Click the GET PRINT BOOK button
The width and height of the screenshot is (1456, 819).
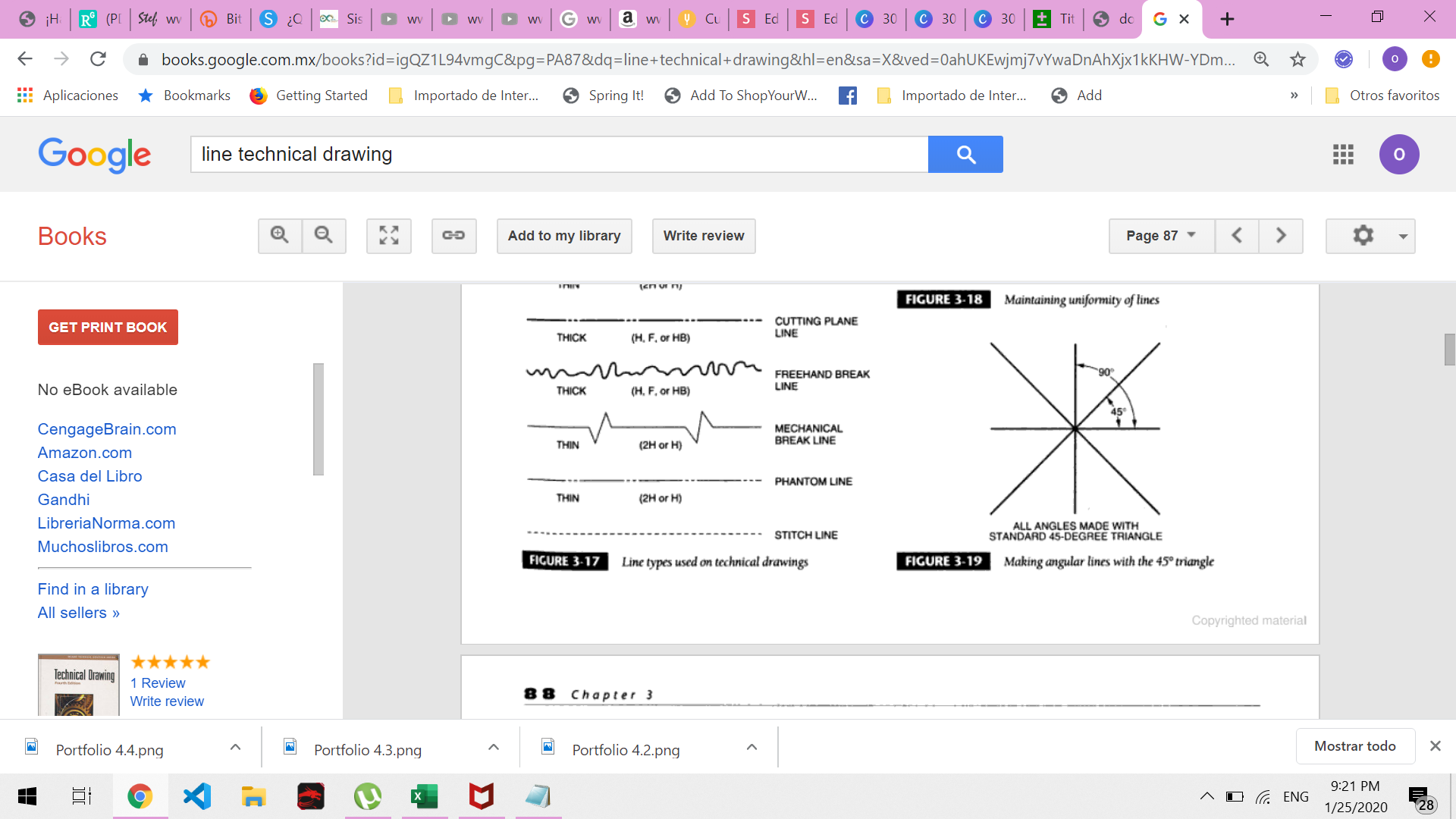pyautogui.click(x=108, y=328)
